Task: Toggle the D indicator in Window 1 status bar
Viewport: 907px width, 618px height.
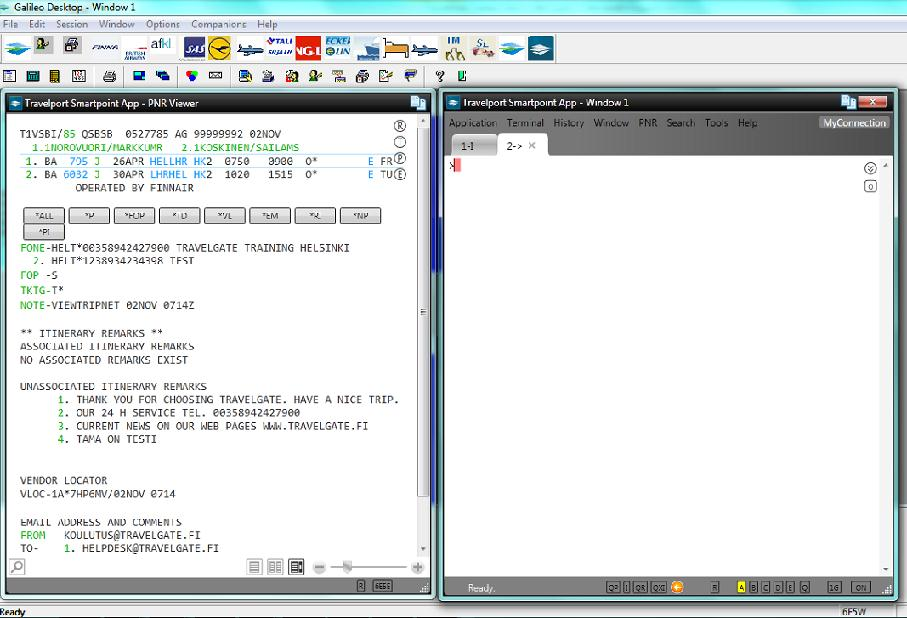Action: click(778, 587)
